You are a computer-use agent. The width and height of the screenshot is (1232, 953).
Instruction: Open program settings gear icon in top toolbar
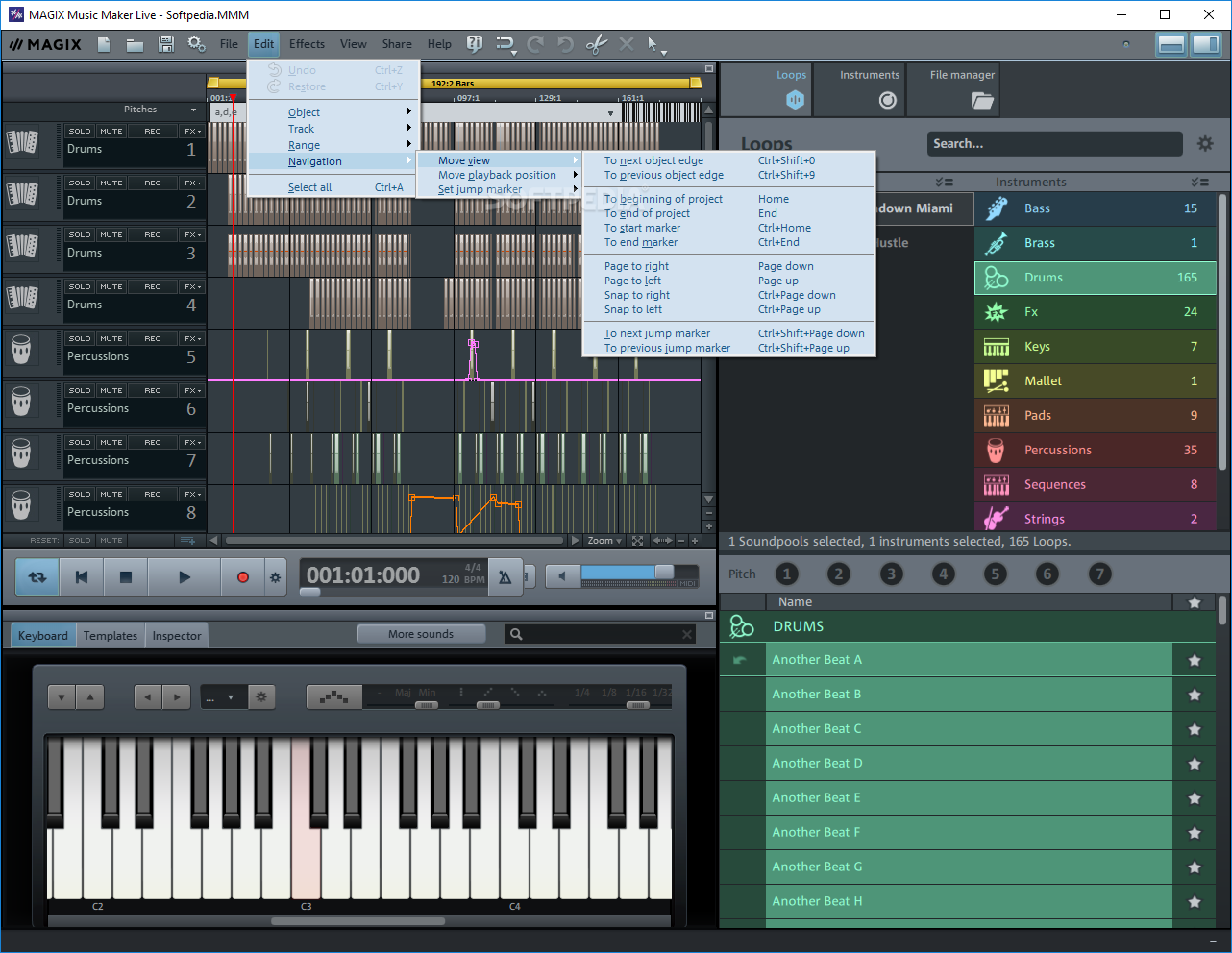pyautogui.click(x=196, y=44)
